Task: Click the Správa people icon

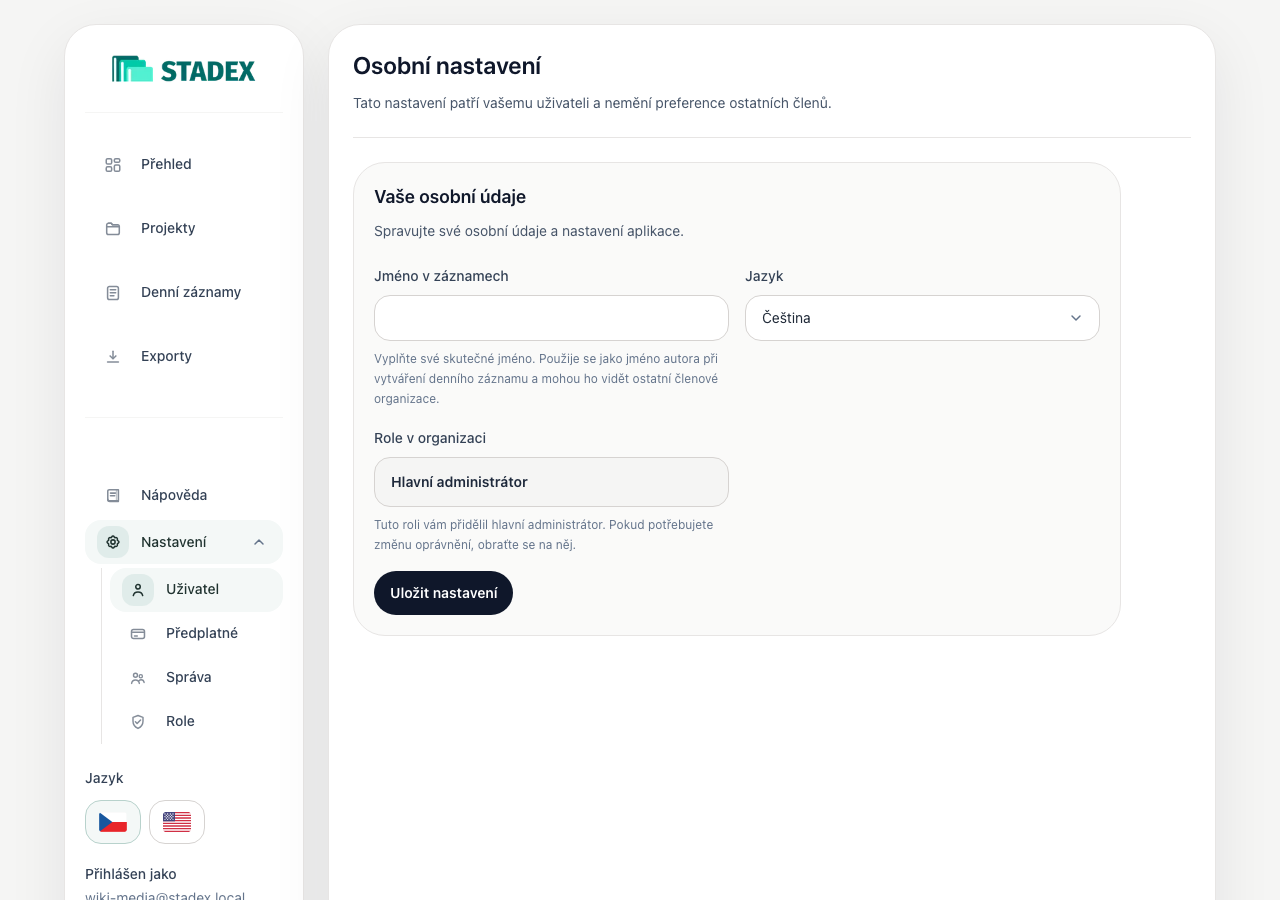Action: pos(138,677)
